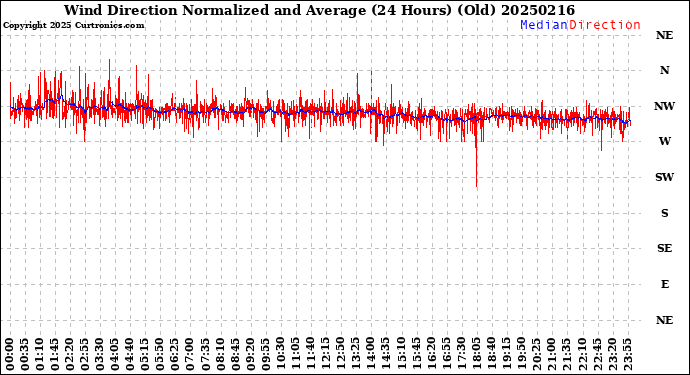Image resolution: width=690 pixels, height=375 pixels.
Task: Click the 23:55 time axis label
Action: [x=627, y=354]
